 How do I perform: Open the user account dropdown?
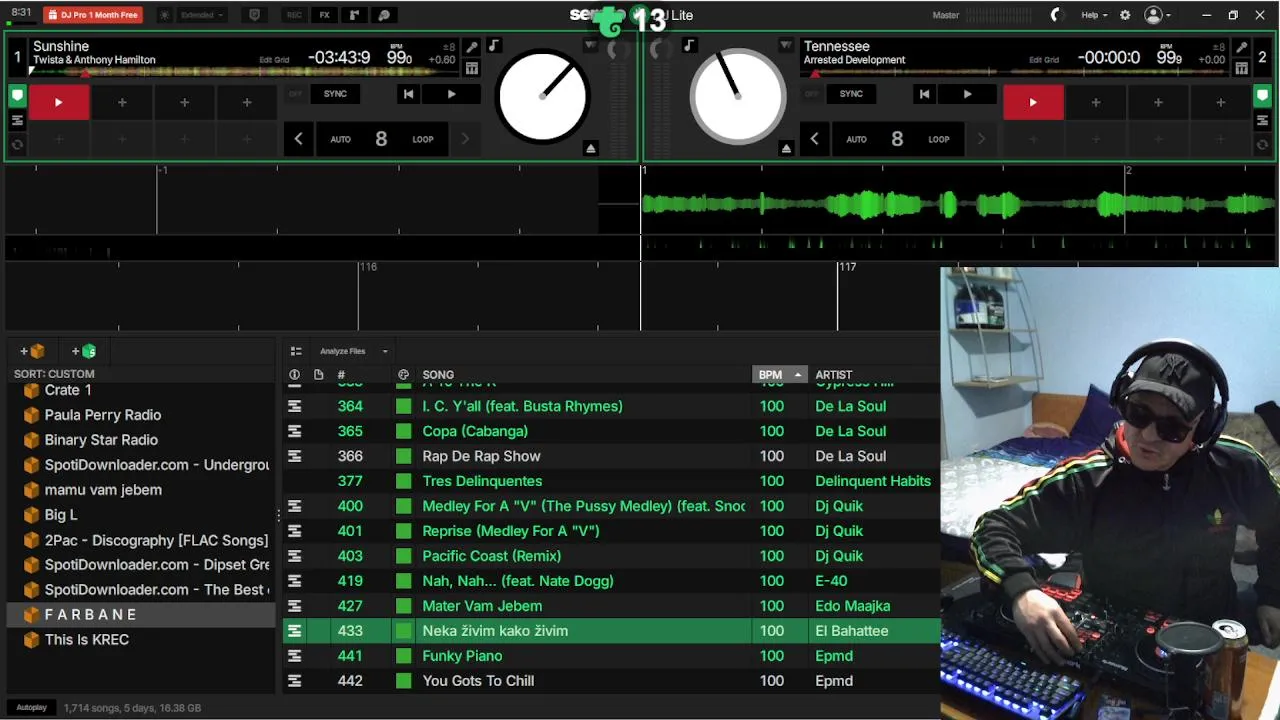click(x=1158, y=15)
